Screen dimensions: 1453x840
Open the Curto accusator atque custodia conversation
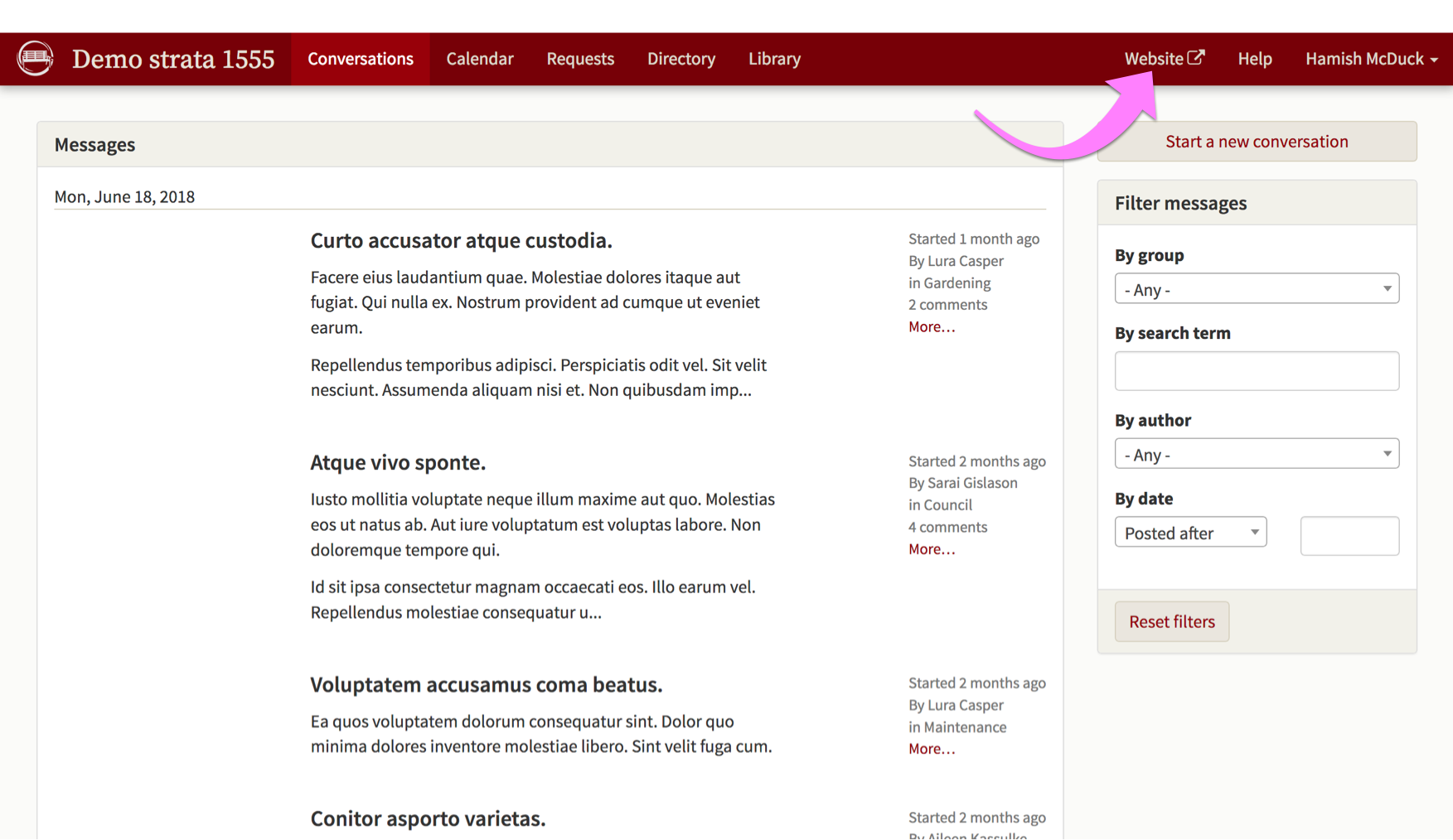[461, 240]
